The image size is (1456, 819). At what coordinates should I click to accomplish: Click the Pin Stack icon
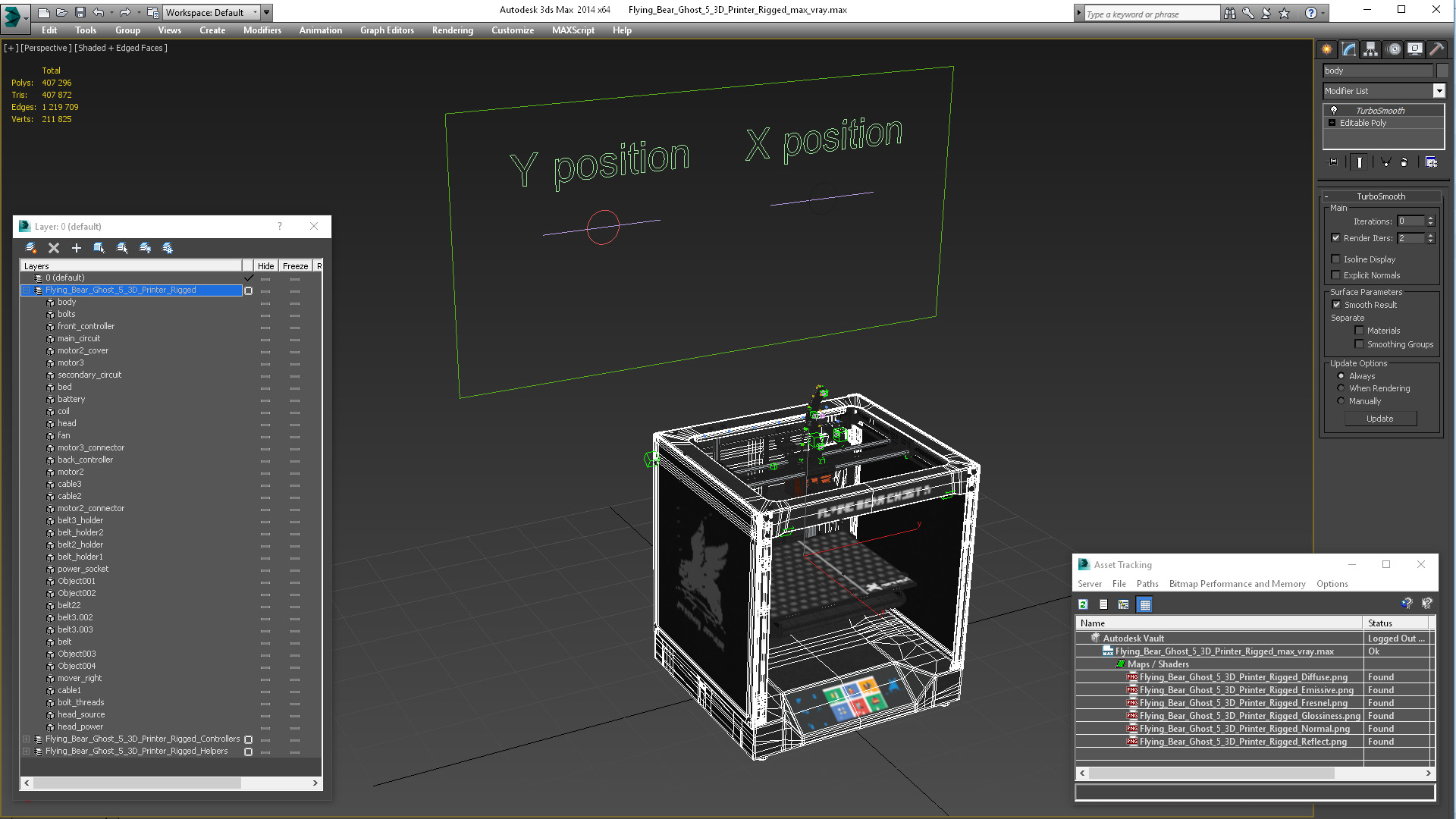[1333, 162]
